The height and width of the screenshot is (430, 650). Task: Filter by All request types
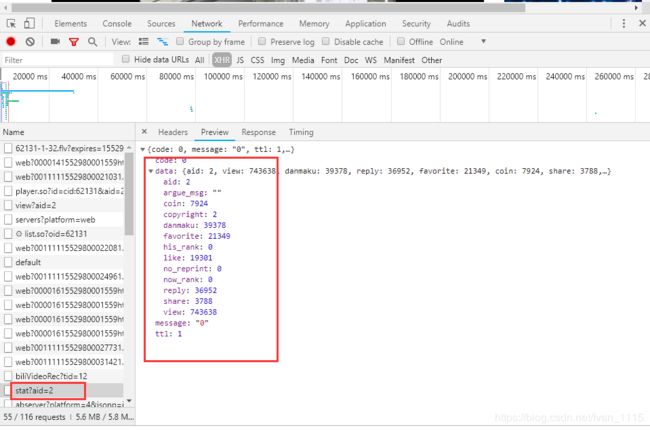[x=199, y=60]
